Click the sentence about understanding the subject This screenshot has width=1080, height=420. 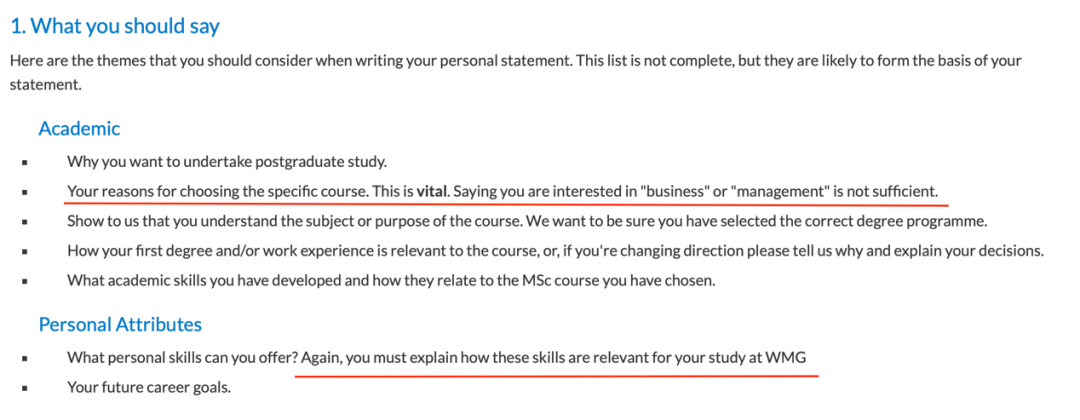click(x=528, y=222)
